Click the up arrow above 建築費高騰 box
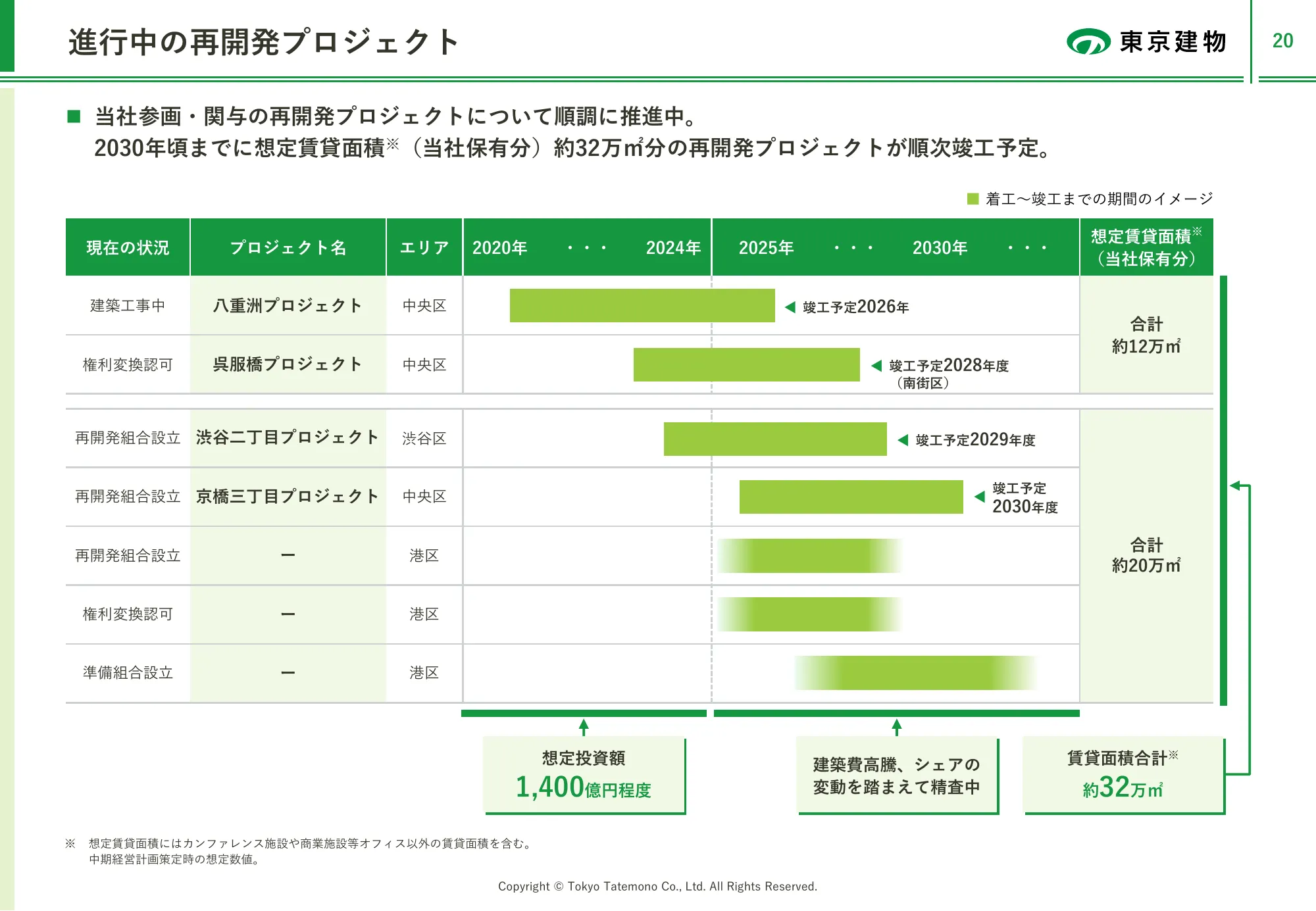Image resolution: width=1316 pixels, height=911 pixels. tap(896, 726)
